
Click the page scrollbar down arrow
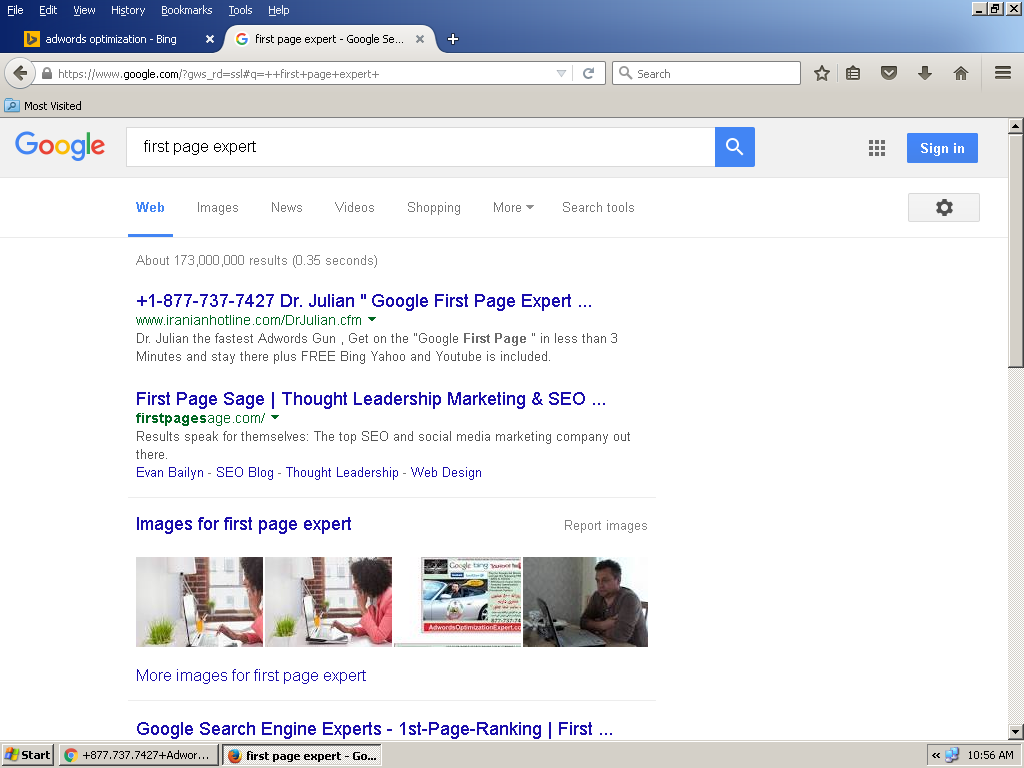click(1016, 732)
